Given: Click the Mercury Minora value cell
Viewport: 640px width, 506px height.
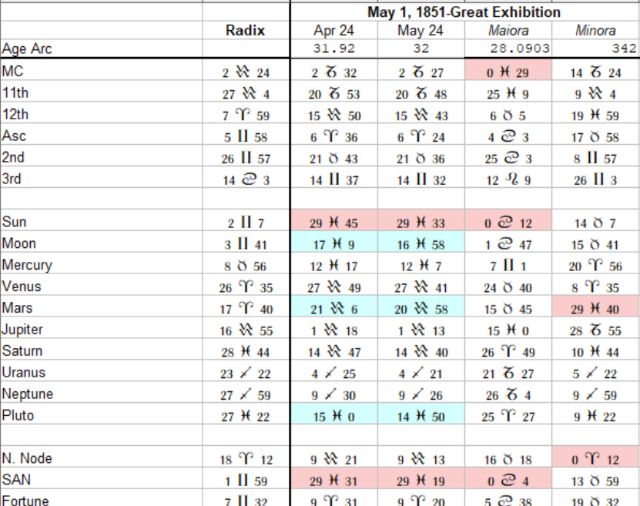Looking at the screenshot, I should 596,264.
